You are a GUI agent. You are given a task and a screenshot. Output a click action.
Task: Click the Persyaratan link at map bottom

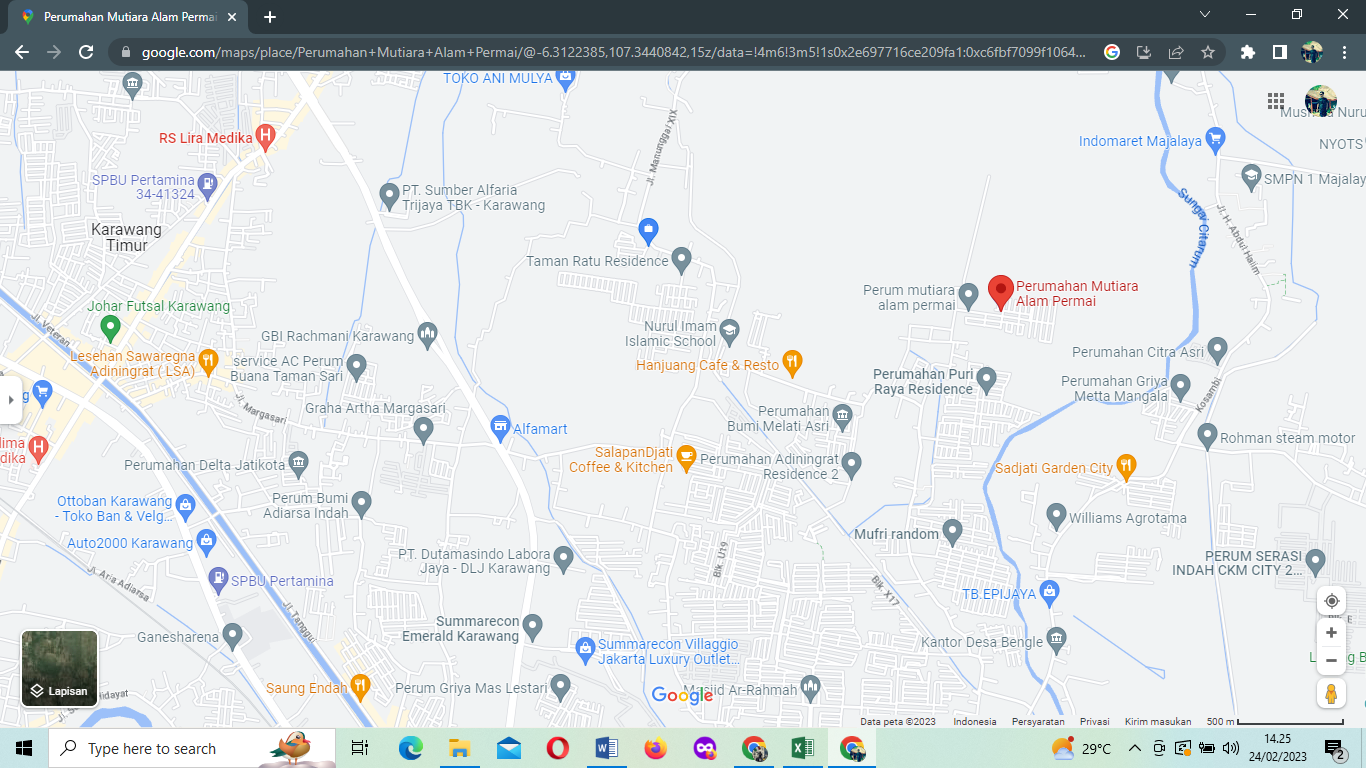(1038, 722)
